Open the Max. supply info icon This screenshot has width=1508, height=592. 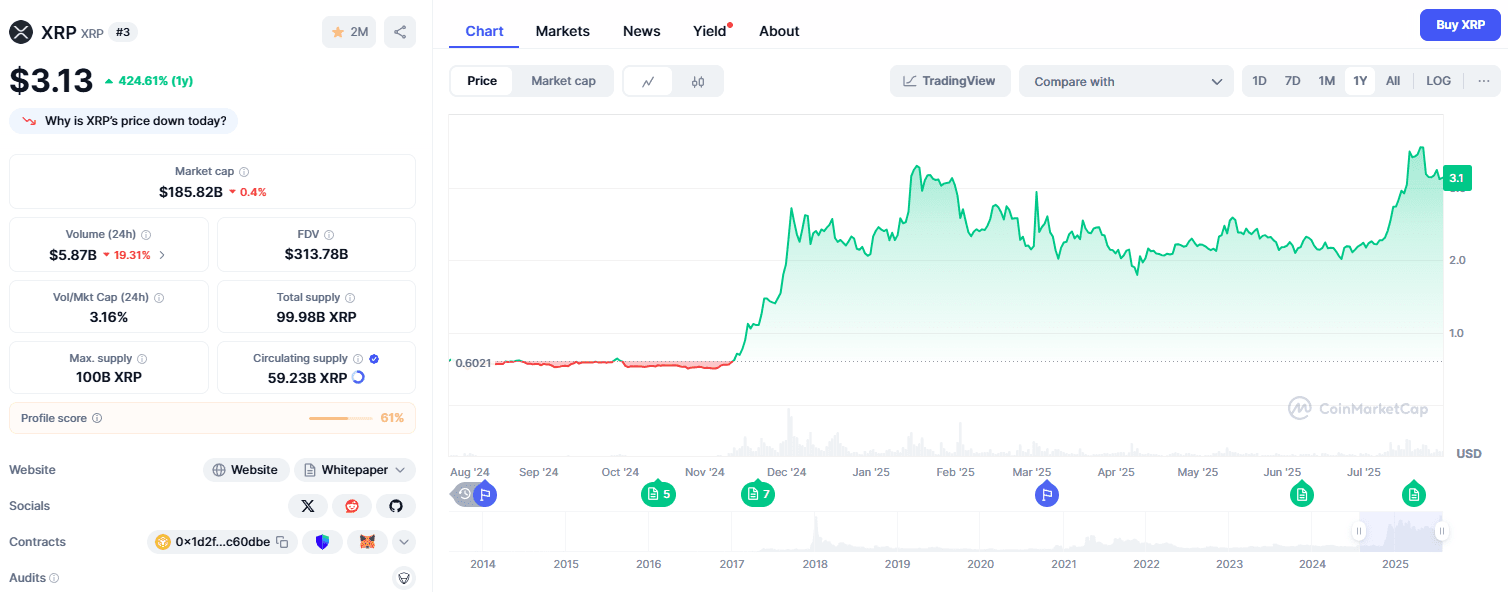pyautogui.click(x=142, y=359)
